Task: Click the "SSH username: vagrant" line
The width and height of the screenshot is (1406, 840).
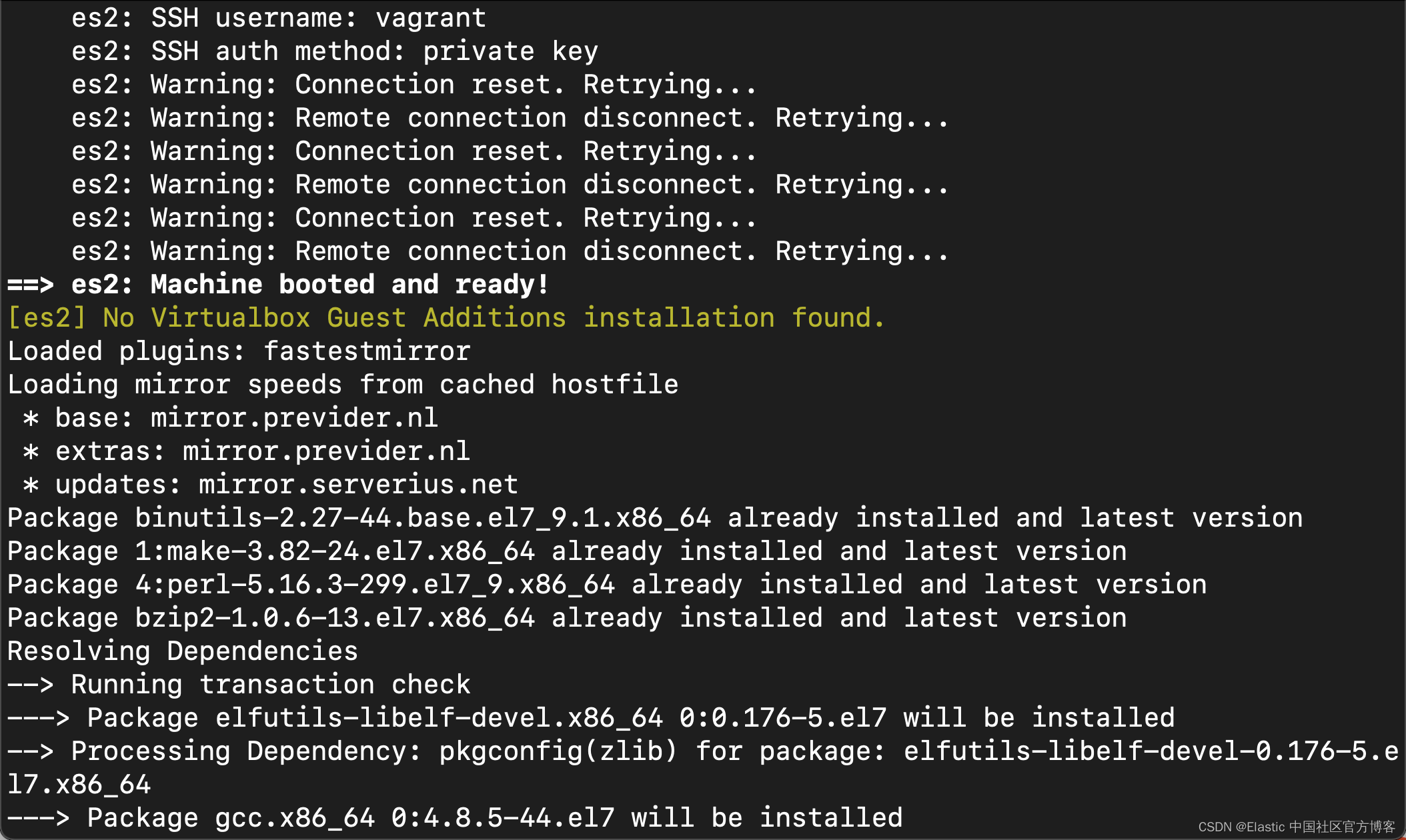Action: (279, 18)
